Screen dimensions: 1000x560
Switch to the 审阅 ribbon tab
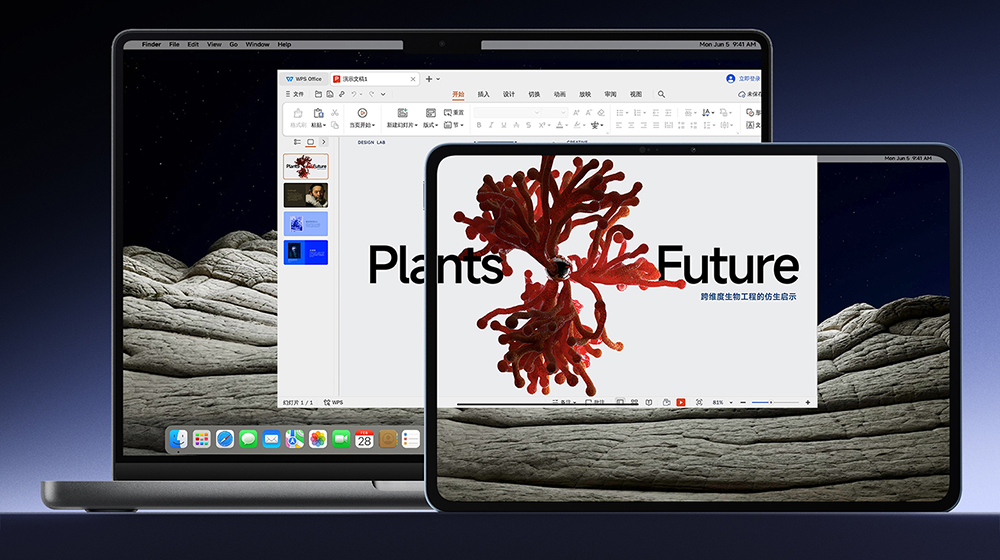click(x=610, y=94)
